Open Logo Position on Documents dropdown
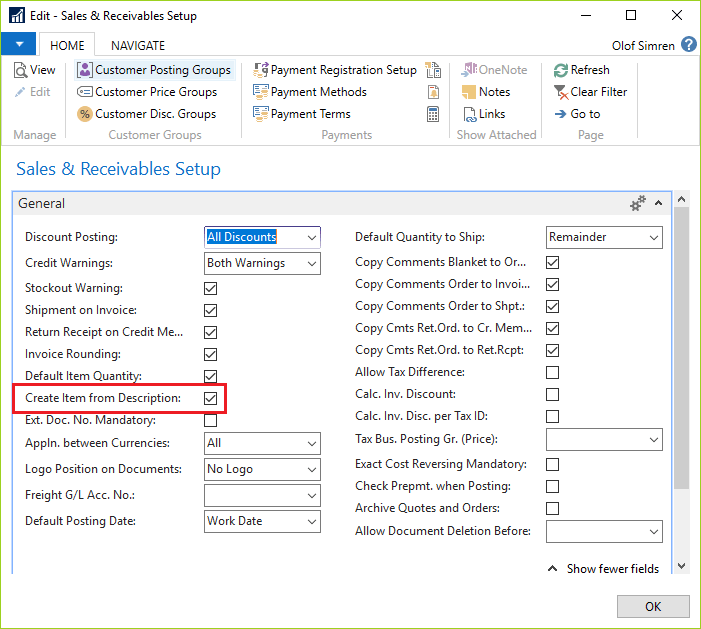The height and width of the screenshot is (629, 701). (x=312, y=469)
